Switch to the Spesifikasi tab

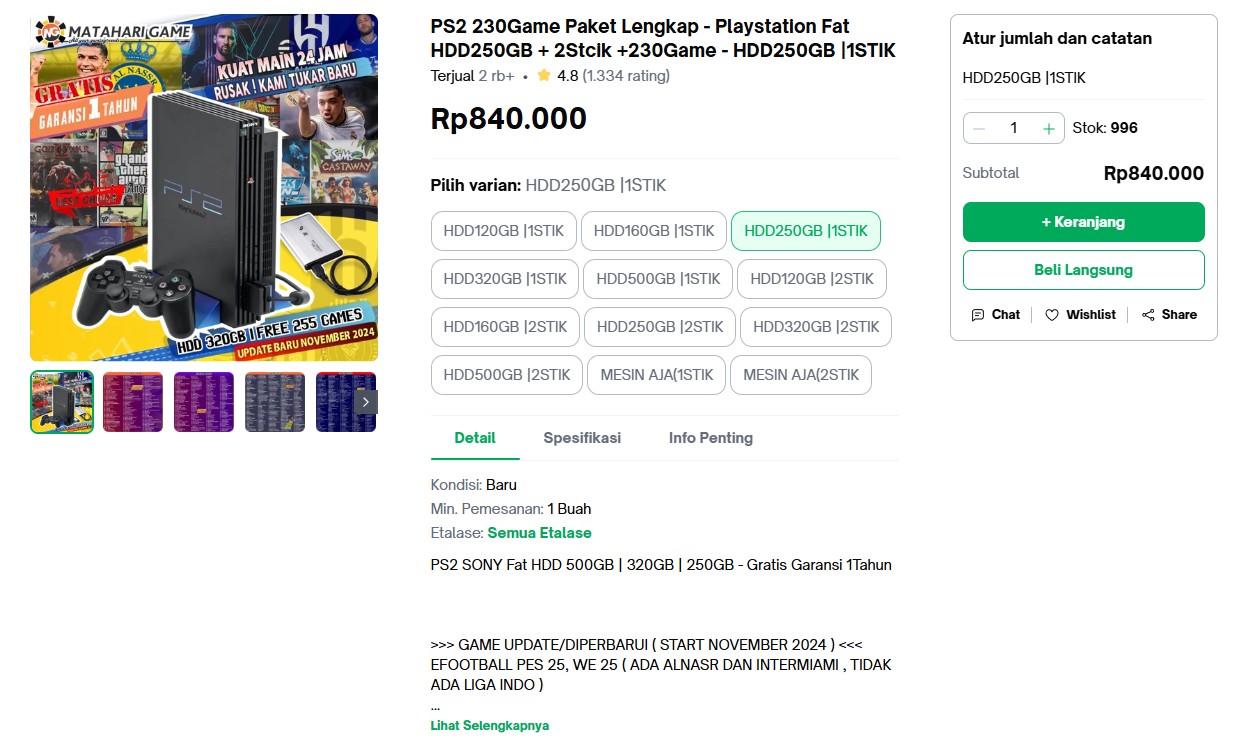tap(581, 438)
